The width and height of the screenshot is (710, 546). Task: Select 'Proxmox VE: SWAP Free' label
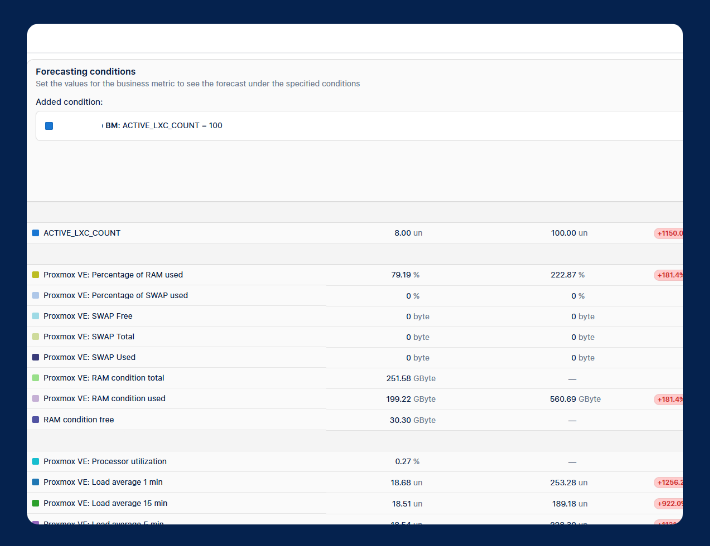pos(88,316)
